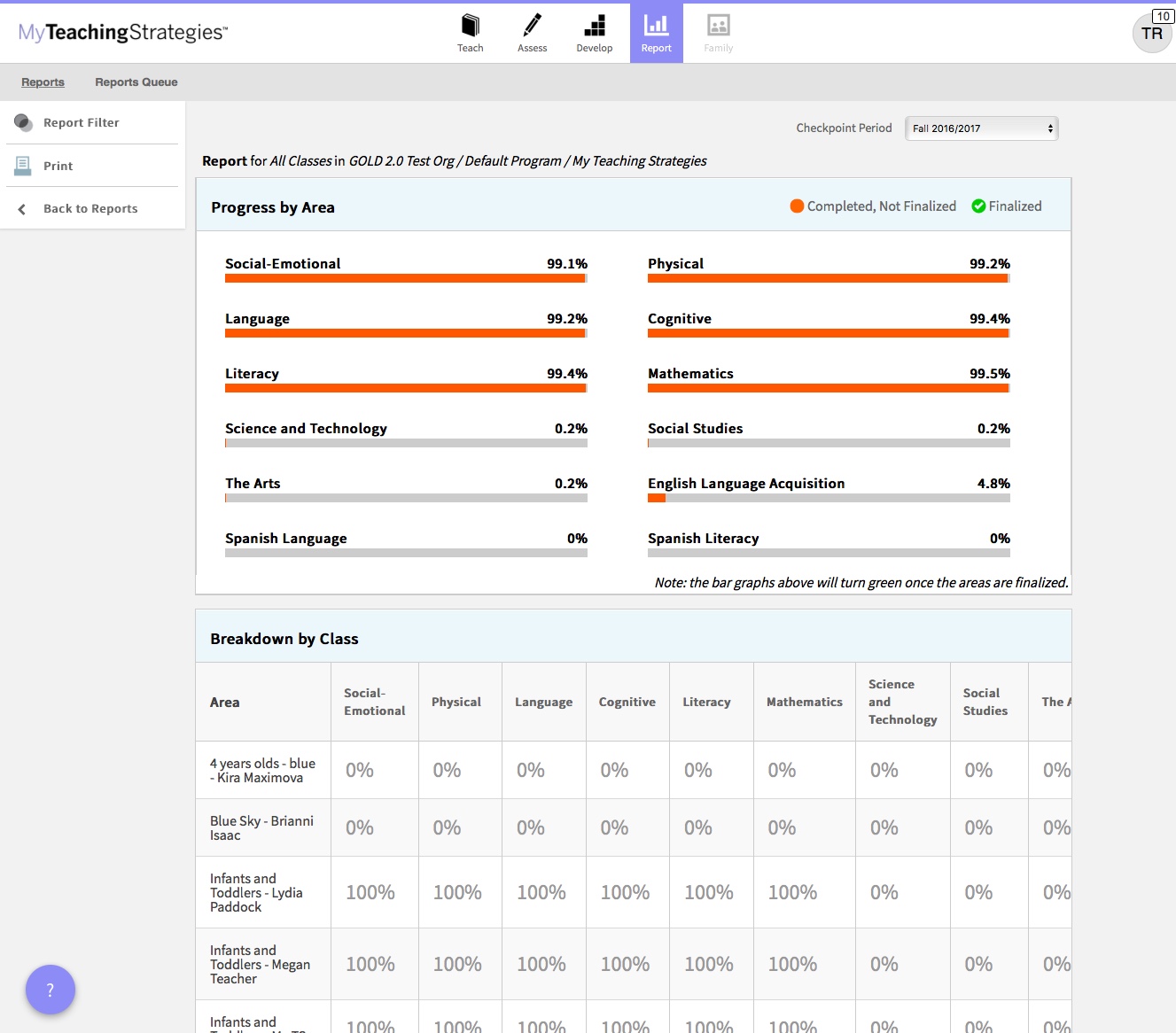This screenshot has height=1033, width=1176.
Task: Open the Report Filter panel
Action: (80, 122)
